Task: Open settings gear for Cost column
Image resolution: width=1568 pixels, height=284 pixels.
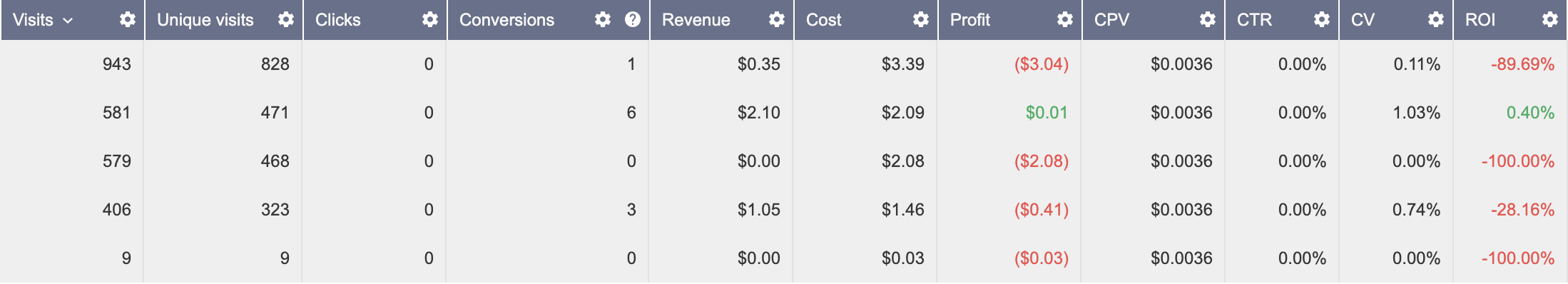Action: tap(921, 20)
